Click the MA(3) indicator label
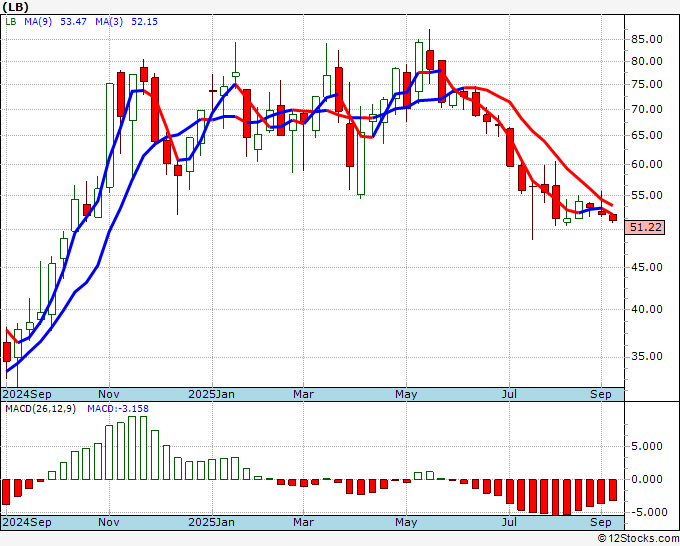This screenshot has width=680, height=546. 109,22
